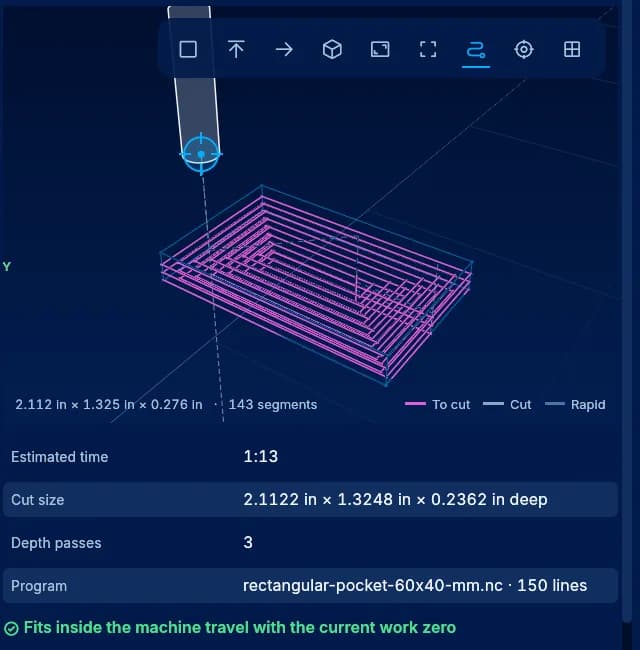Click the 'Fits inside the machine travel' message
640x650 pixels.
240,628
